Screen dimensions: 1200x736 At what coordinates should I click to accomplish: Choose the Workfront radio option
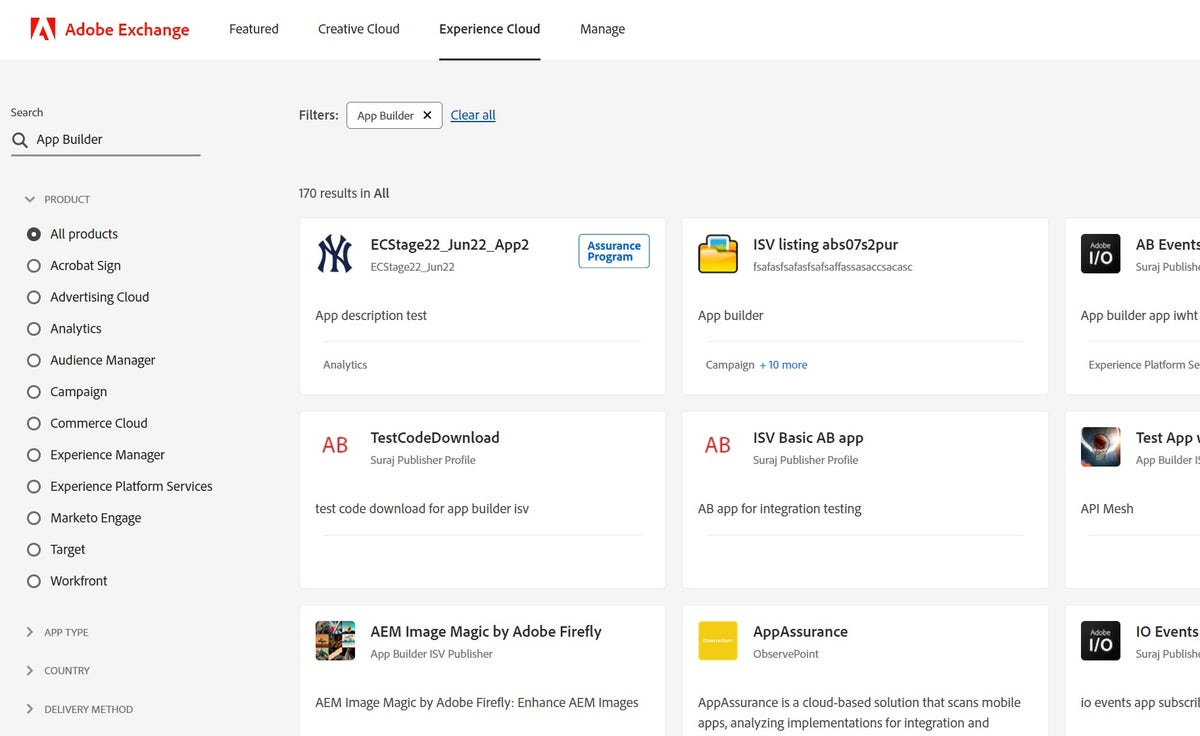click(x=34, y=581)
